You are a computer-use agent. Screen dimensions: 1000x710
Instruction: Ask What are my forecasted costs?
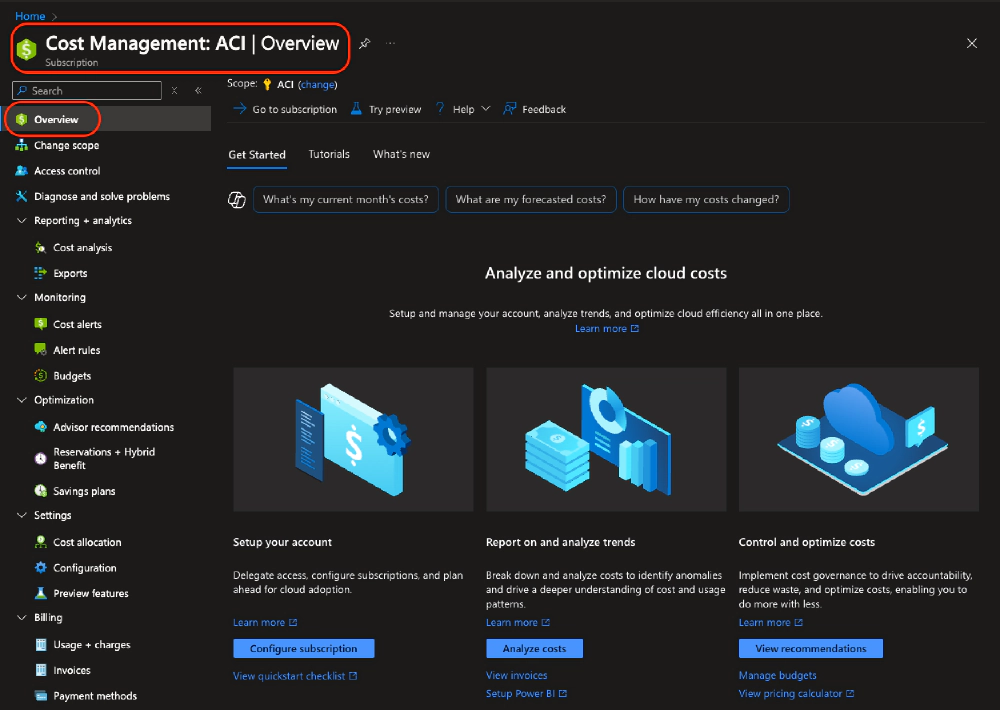[x=531, y=200]
